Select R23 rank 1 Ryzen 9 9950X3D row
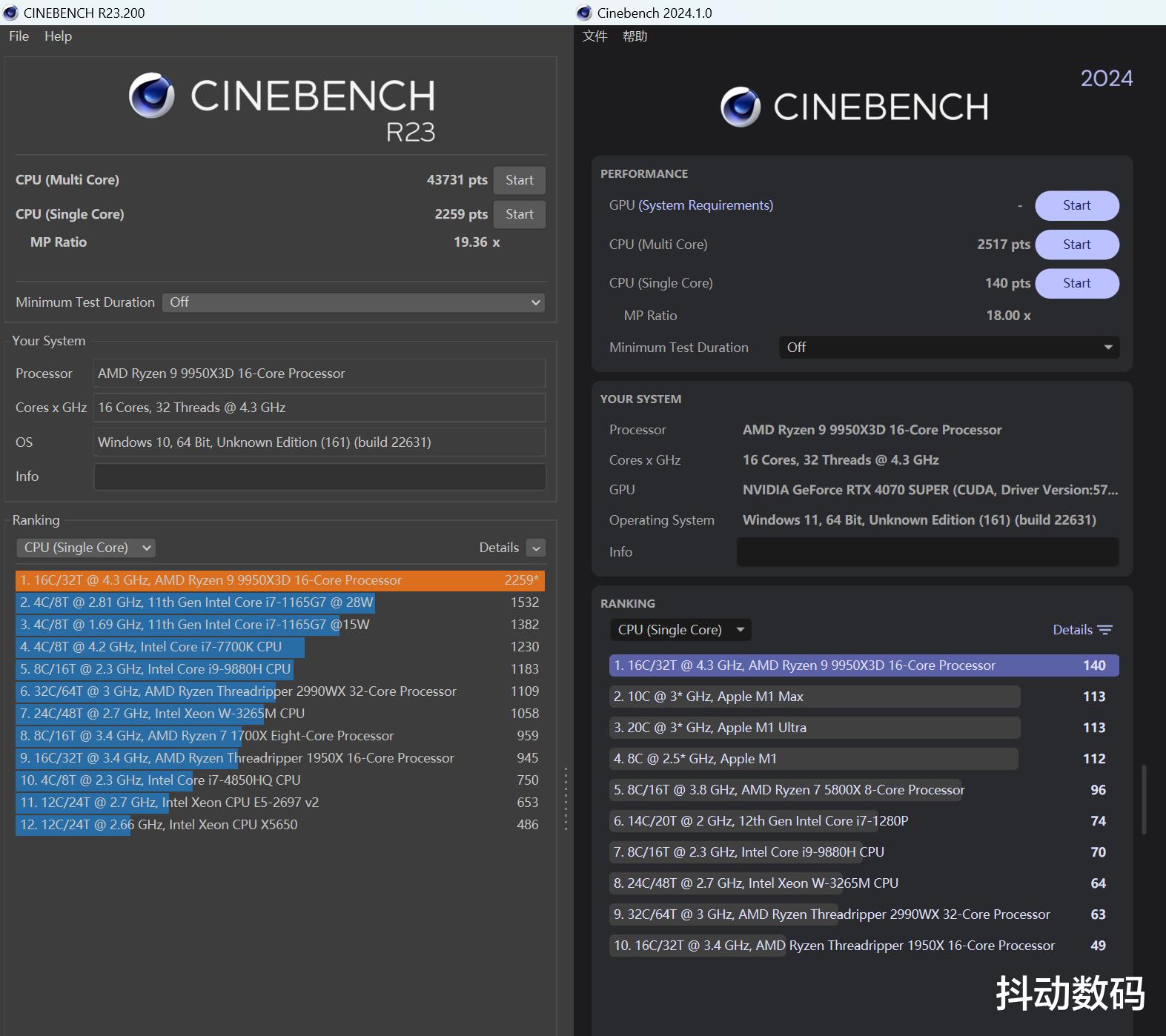 pyautogui.click(x=280, y=580)
